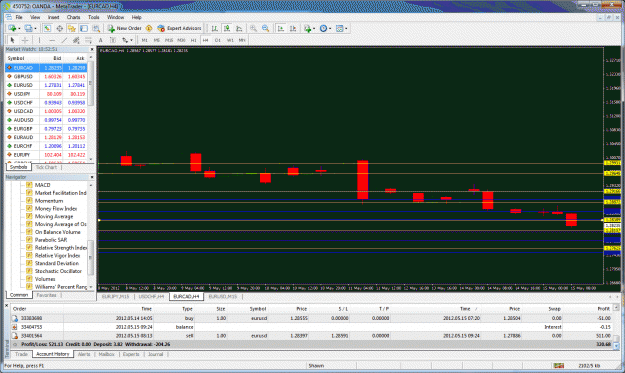Select the Vertical Line tool
The height and width of the screenshot is (373, 625).
click(x=39, y=40)
